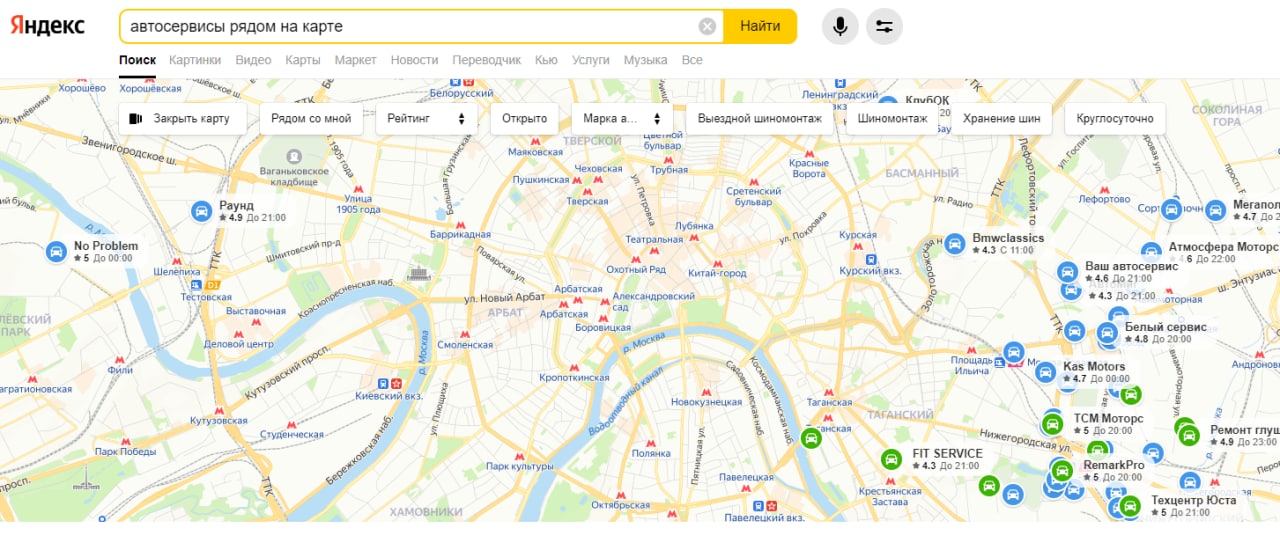Go to the Новости tab
The image size is (1280, 543).
tap(414, 60)
